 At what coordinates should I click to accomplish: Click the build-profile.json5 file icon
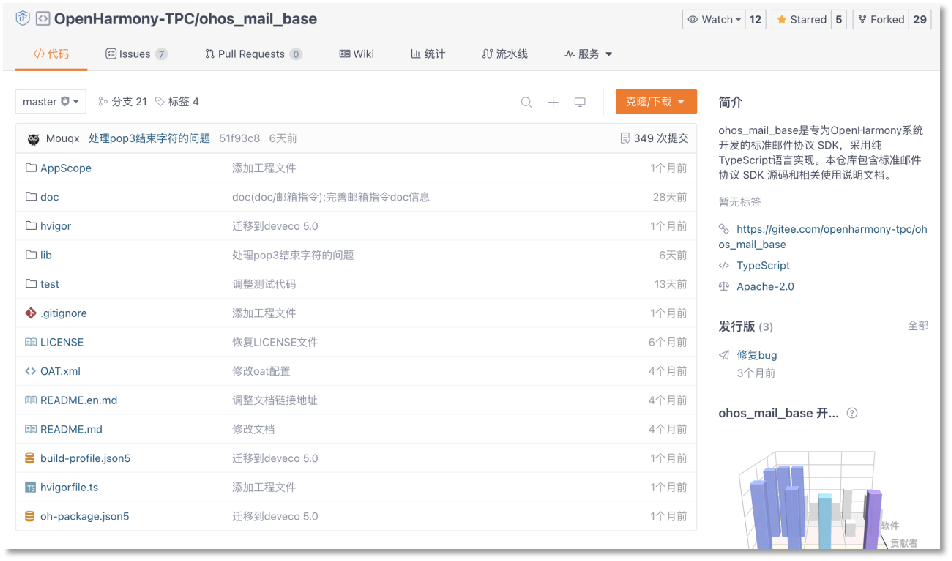(31, 458)
